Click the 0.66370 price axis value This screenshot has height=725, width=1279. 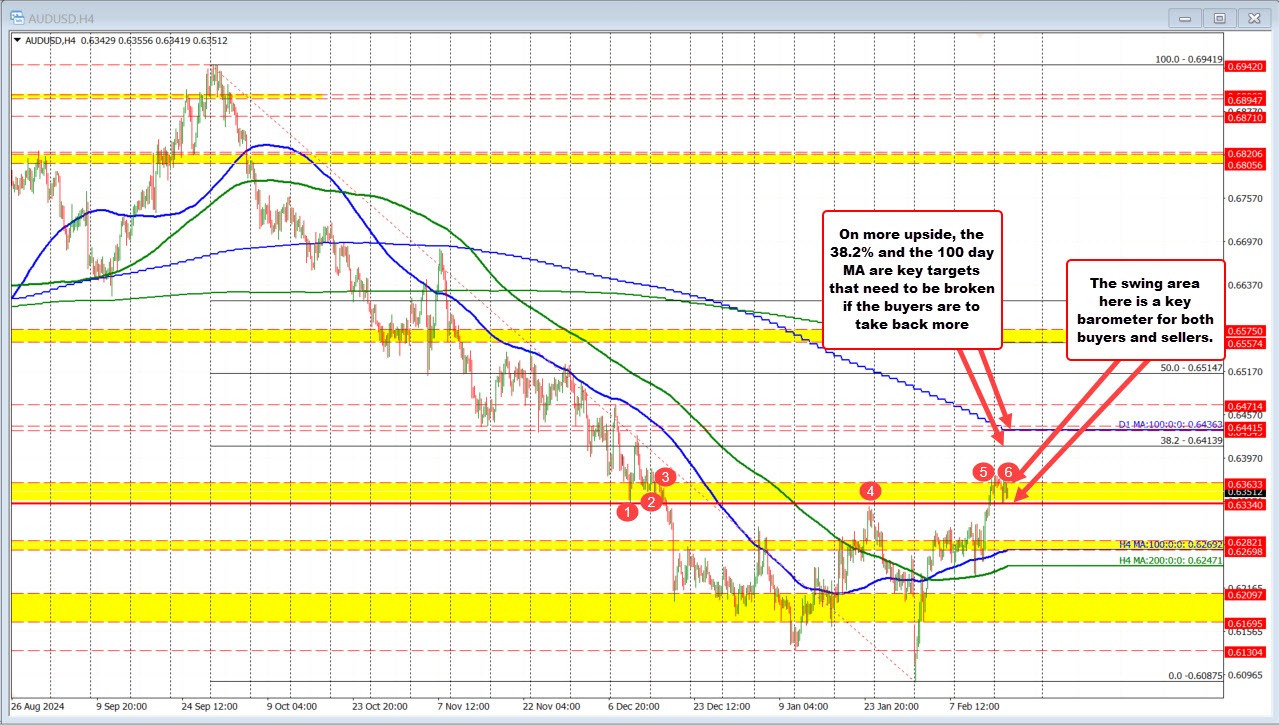click(1246, 285)
